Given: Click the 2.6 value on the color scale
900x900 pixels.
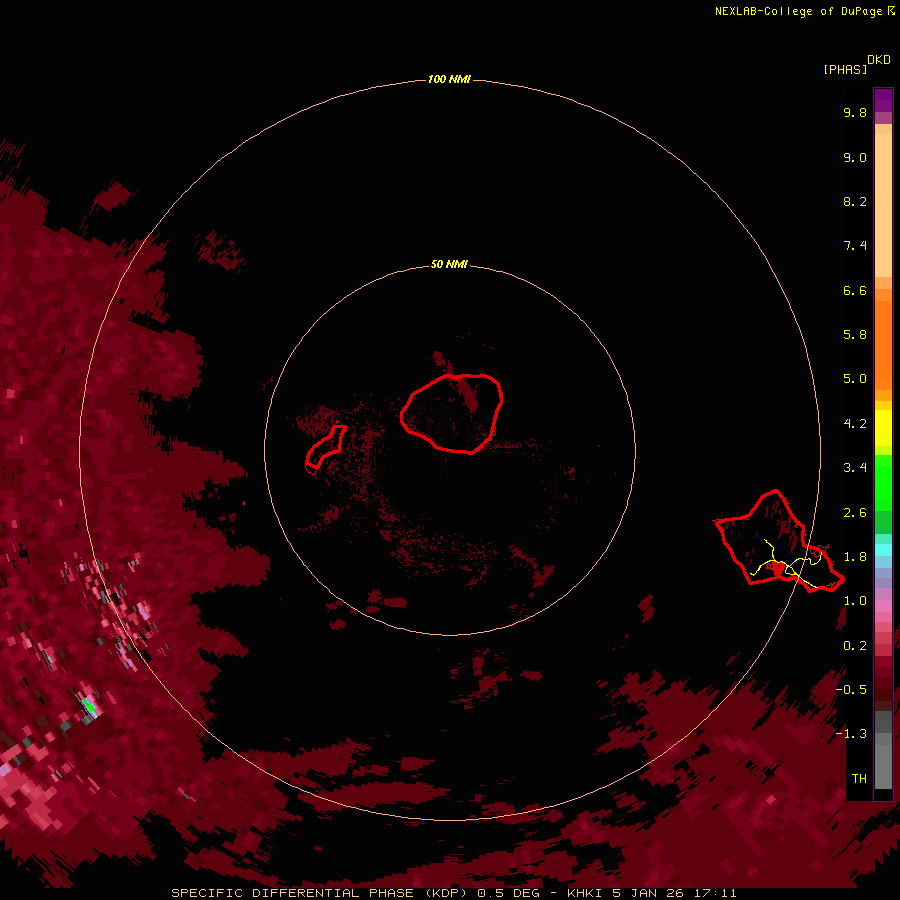Looking at the screenshot, I should pyautogui.click(x=855, y=513).
